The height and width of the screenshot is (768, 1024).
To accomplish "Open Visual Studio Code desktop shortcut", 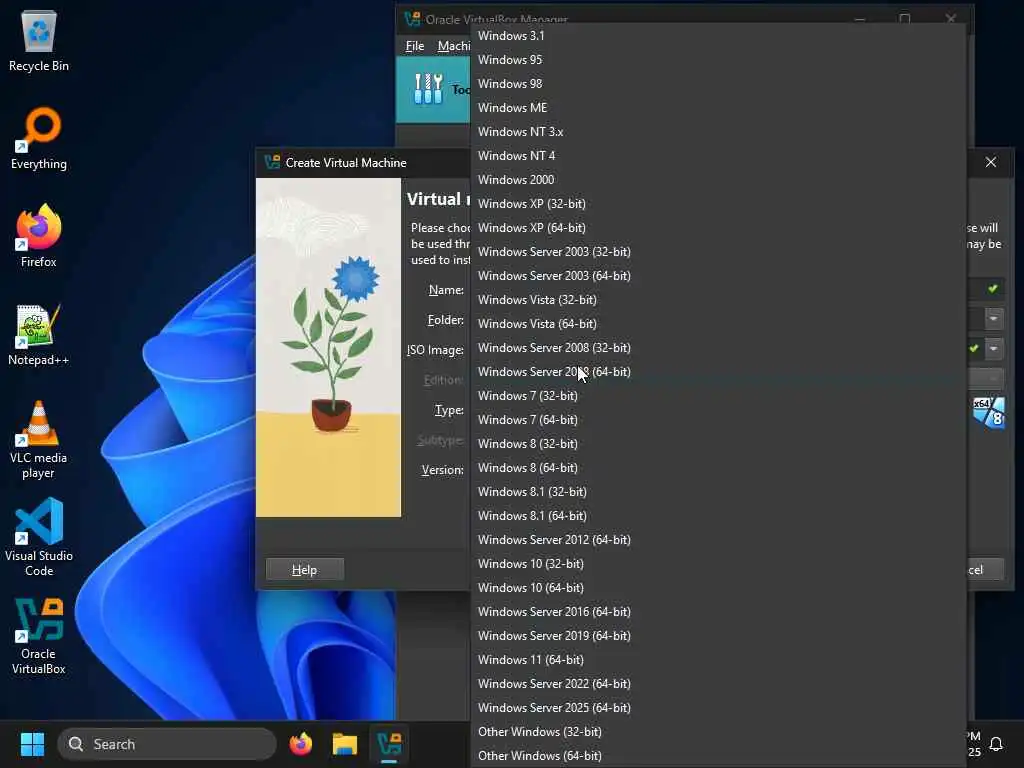I will point(39,537).
